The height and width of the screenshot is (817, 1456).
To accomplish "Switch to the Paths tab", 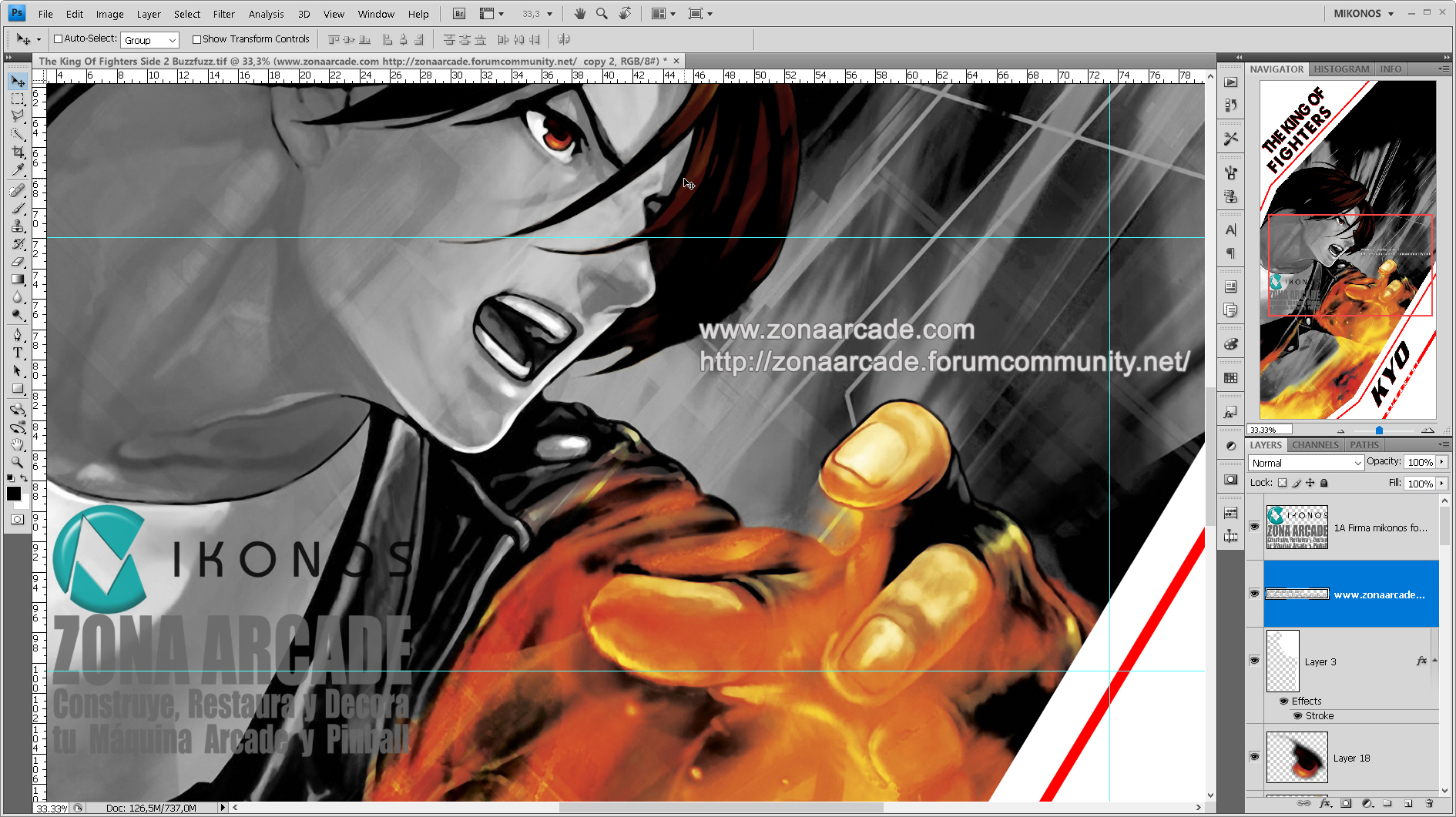I will click(x=1364, y=445).
